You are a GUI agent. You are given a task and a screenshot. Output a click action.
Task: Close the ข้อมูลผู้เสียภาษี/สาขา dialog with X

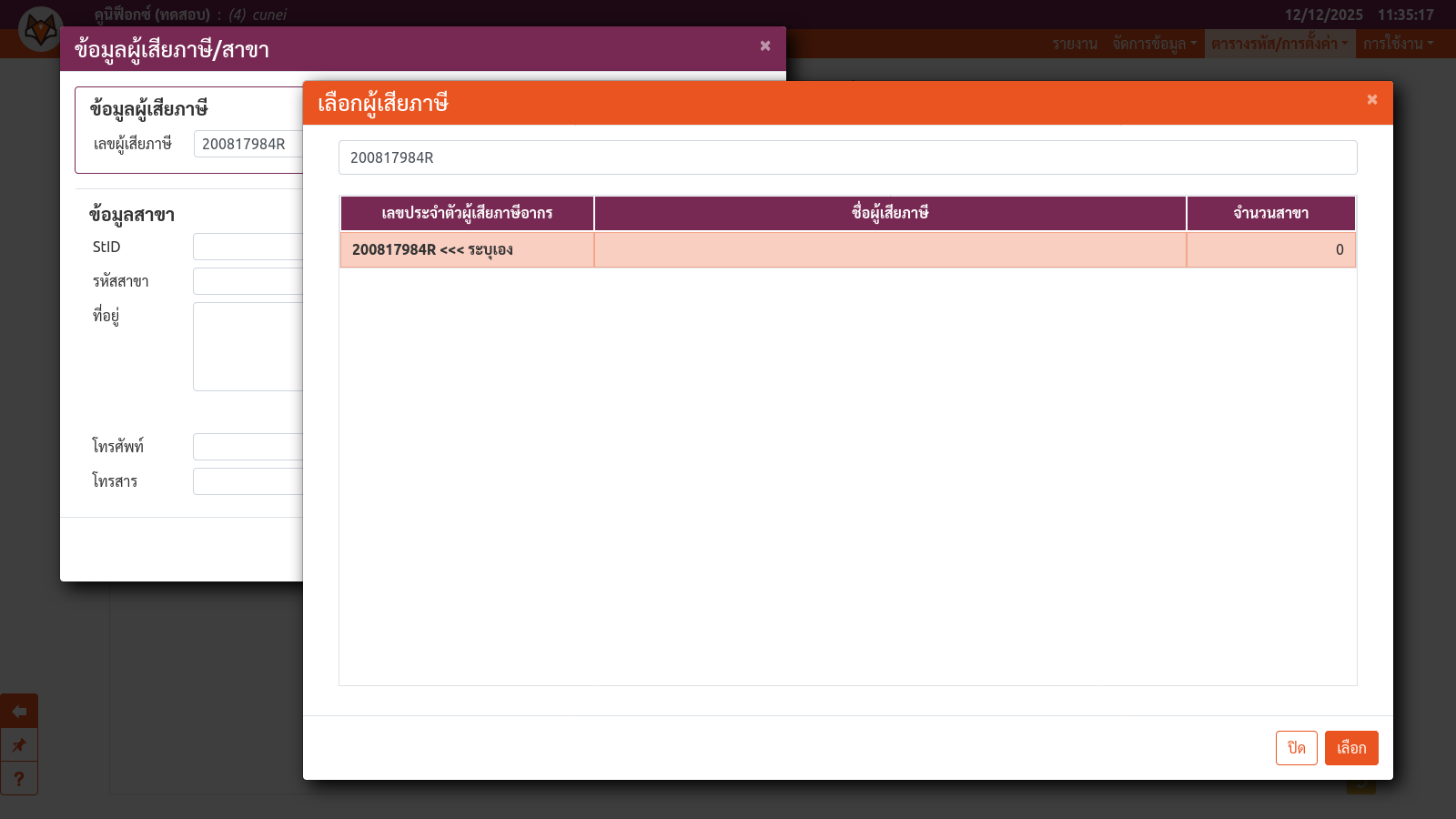(x=764, y=46)
